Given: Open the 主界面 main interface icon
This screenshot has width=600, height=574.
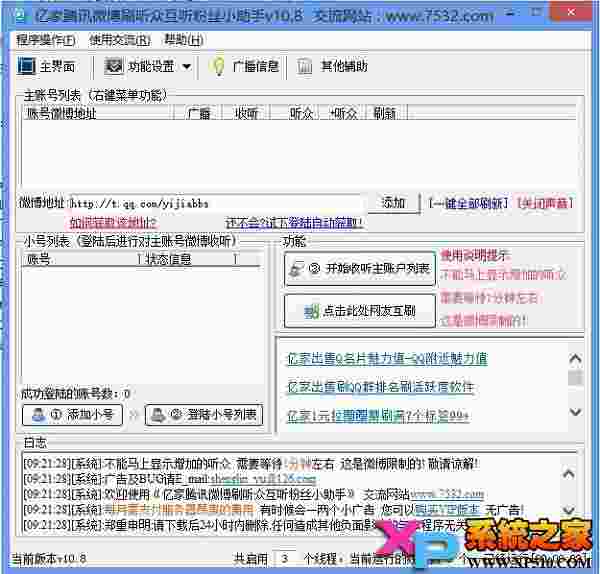Looking at the screenshot, I should coord(26,66).
